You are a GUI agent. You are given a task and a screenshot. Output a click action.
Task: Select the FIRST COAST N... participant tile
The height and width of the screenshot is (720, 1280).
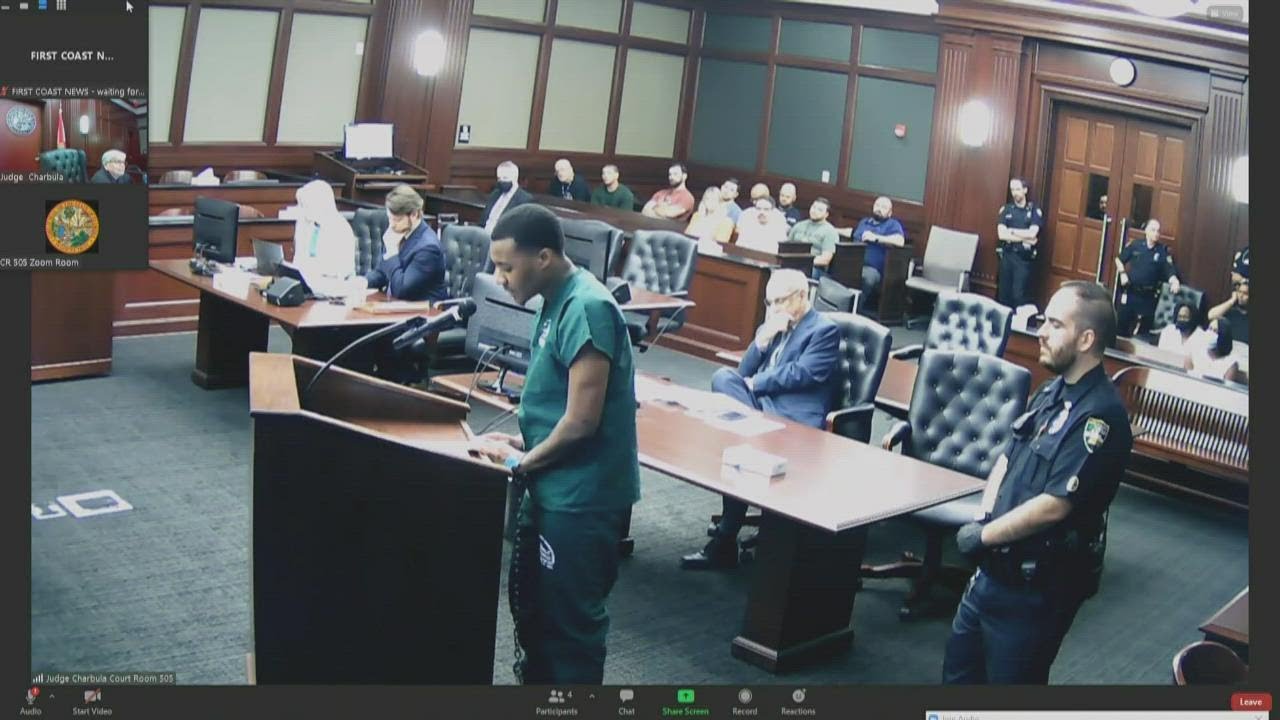coord(74,56)
